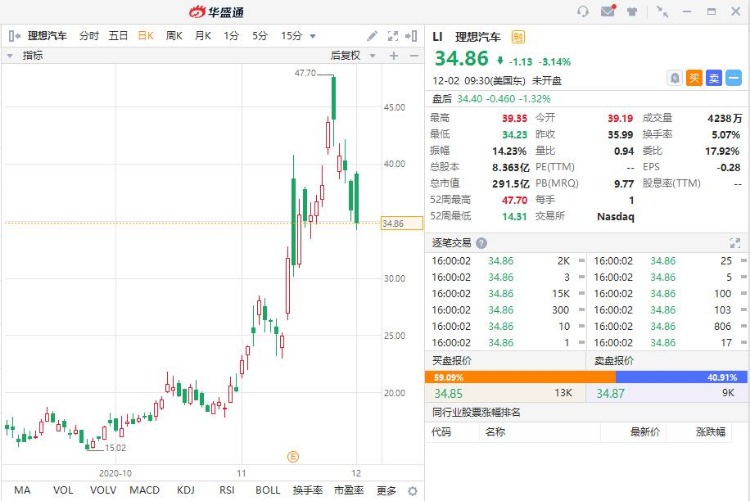
Task: Open the messages envelope icon
Action: (607, 11)
